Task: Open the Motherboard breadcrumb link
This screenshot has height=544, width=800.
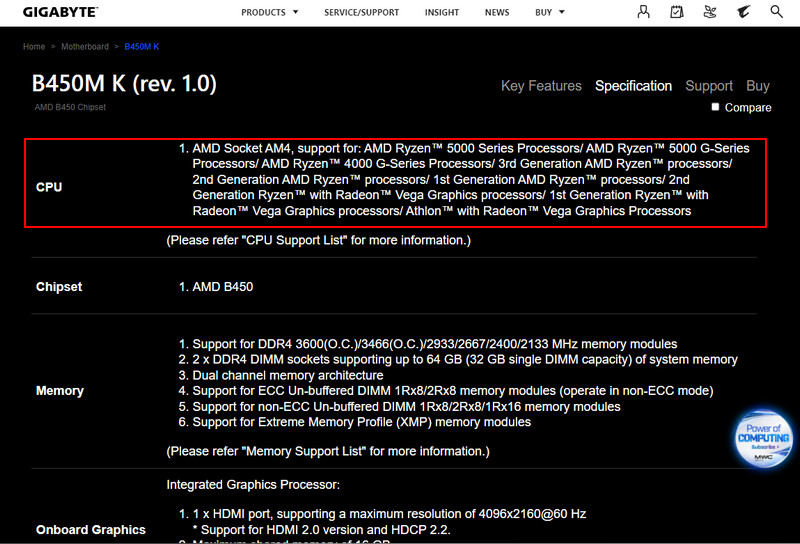Action: pos(85,46)
